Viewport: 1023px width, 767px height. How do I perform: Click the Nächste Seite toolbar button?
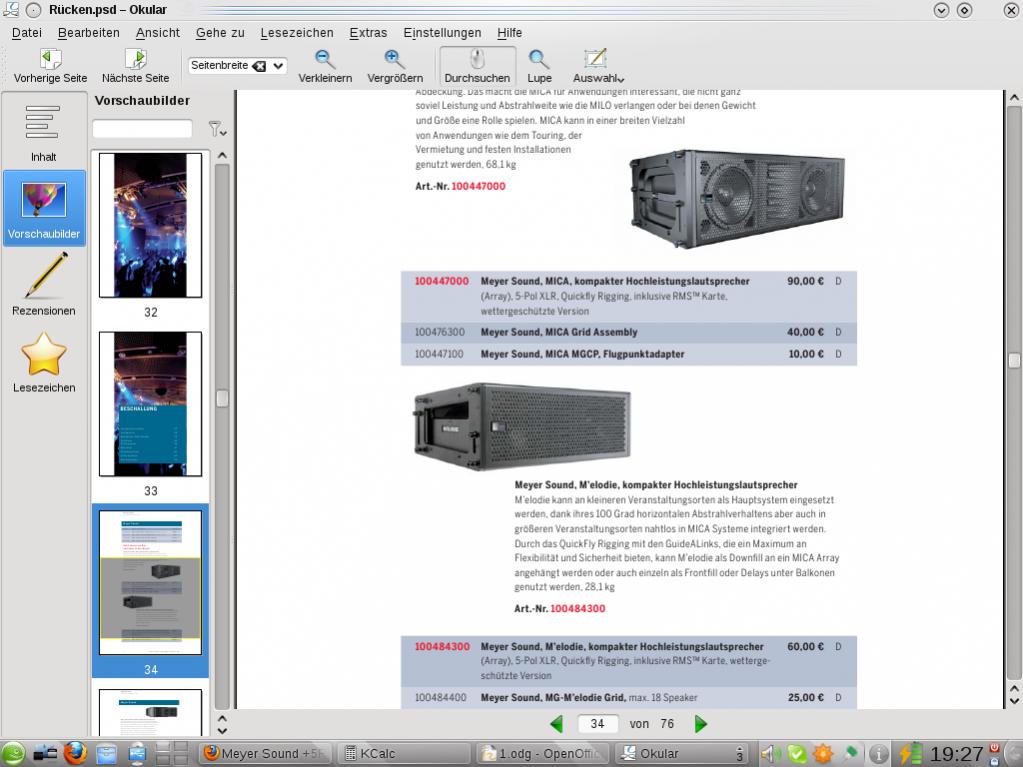coord(135,66)
